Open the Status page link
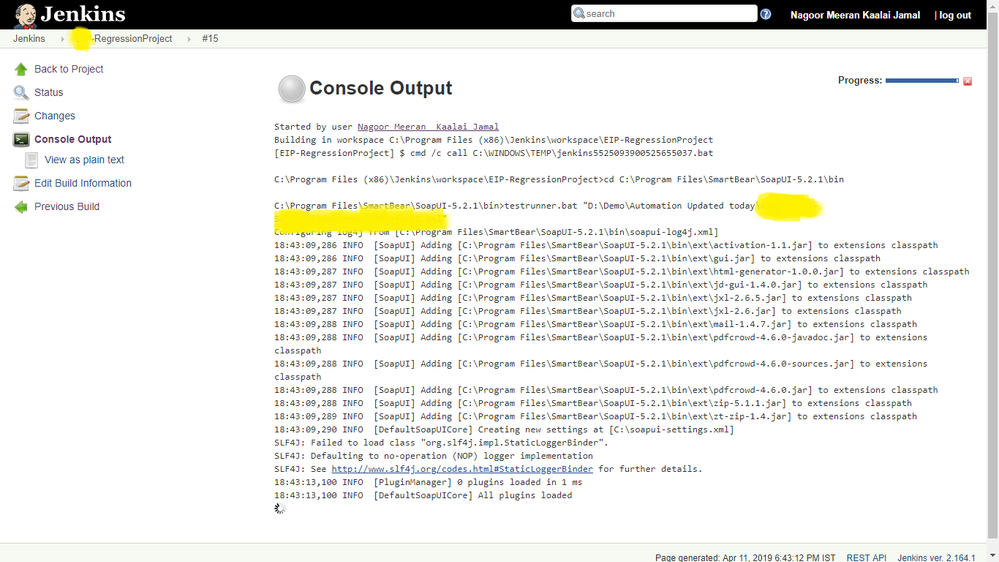The image size is (999, 562). pos(48,92)
